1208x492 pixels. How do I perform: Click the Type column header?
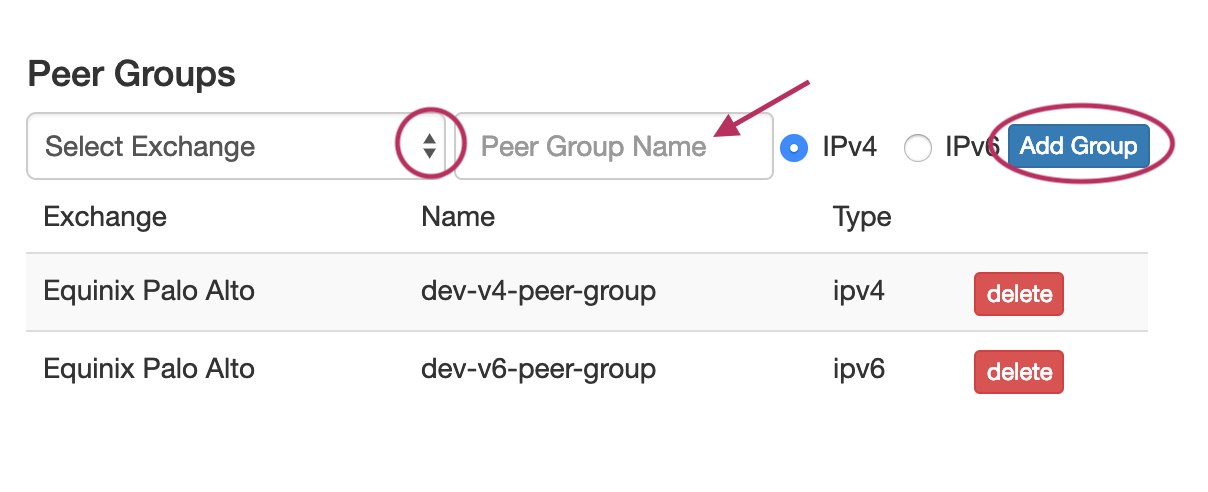coord(861,216)
